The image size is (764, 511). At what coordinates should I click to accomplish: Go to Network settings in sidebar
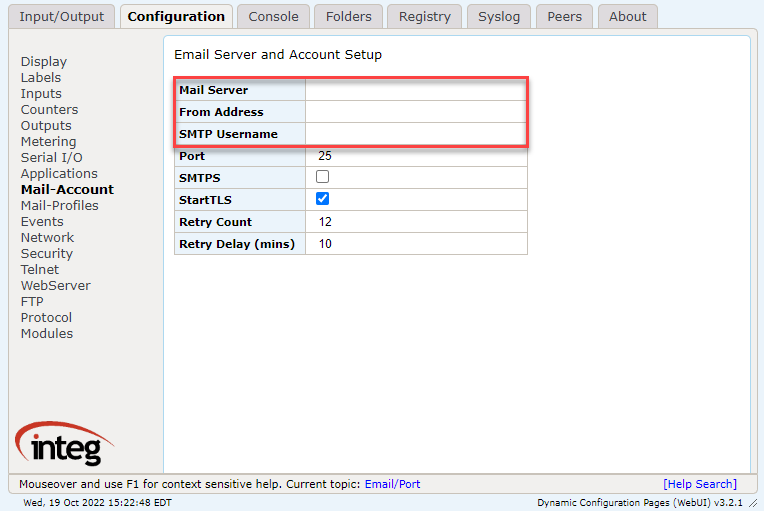click(47, 237)
